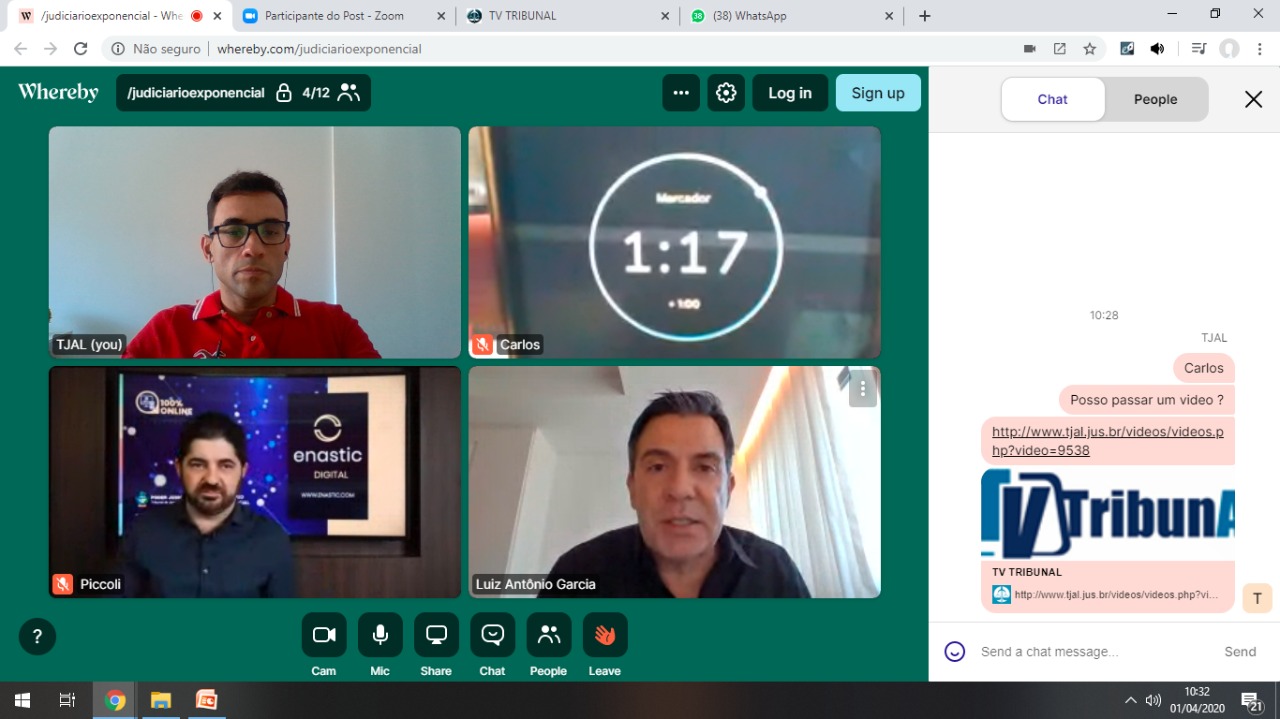Type in the Send a chat message field
Image resolution: width=1280 pixels, height=719 pixels.
1090,652
